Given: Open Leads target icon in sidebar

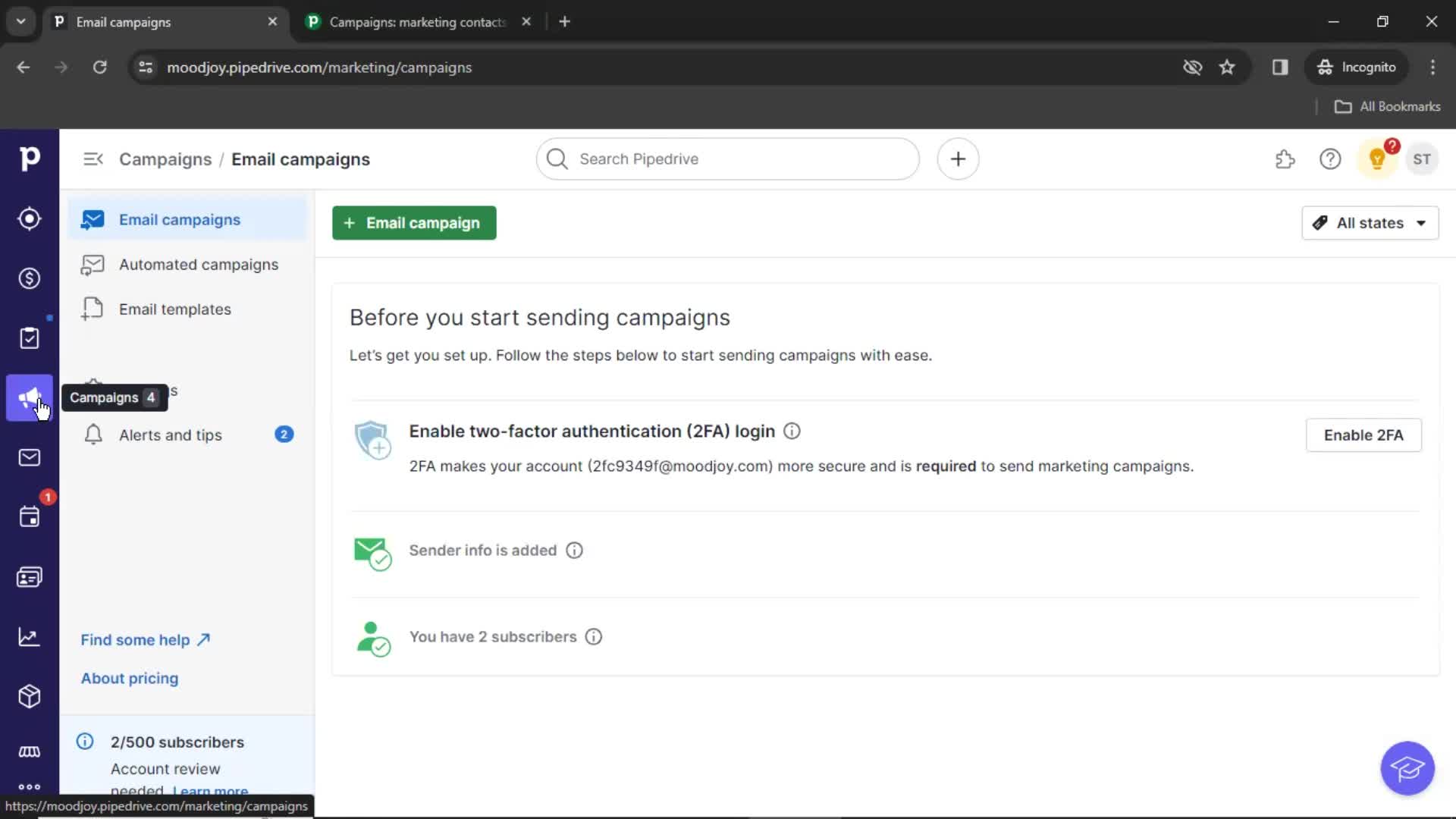Looking at the screenshot, I should tap(30, 219).
